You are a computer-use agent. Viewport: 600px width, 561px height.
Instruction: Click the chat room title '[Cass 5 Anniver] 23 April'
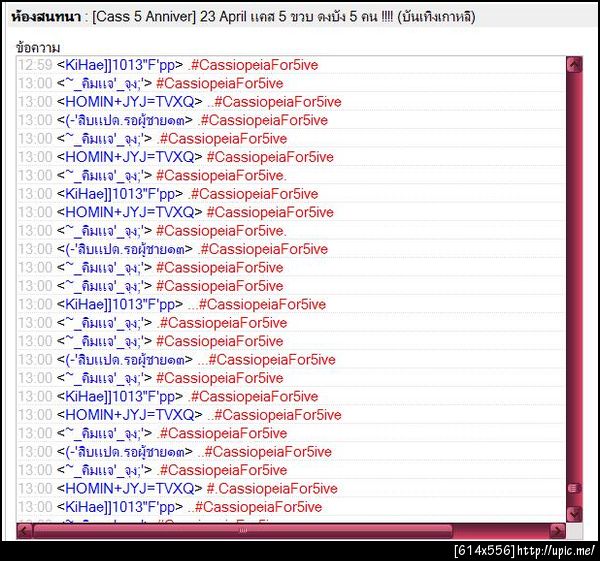click(168, 17)
